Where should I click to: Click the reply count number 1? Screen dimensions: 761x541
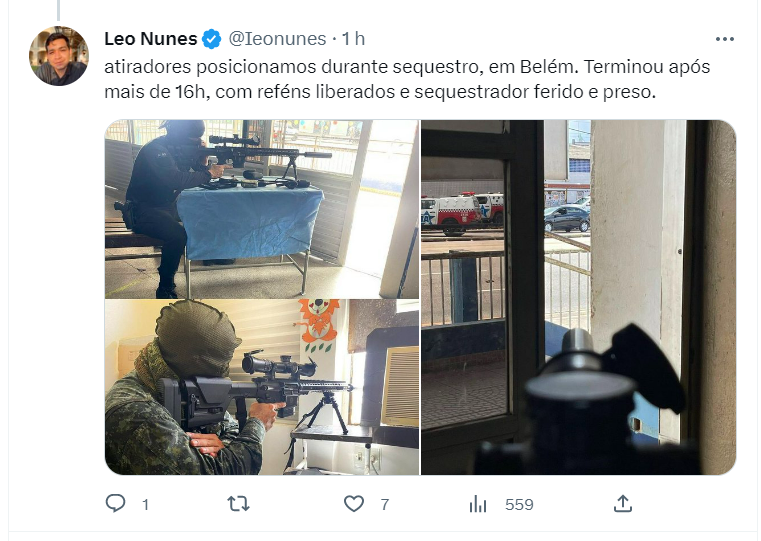[145, 505]
